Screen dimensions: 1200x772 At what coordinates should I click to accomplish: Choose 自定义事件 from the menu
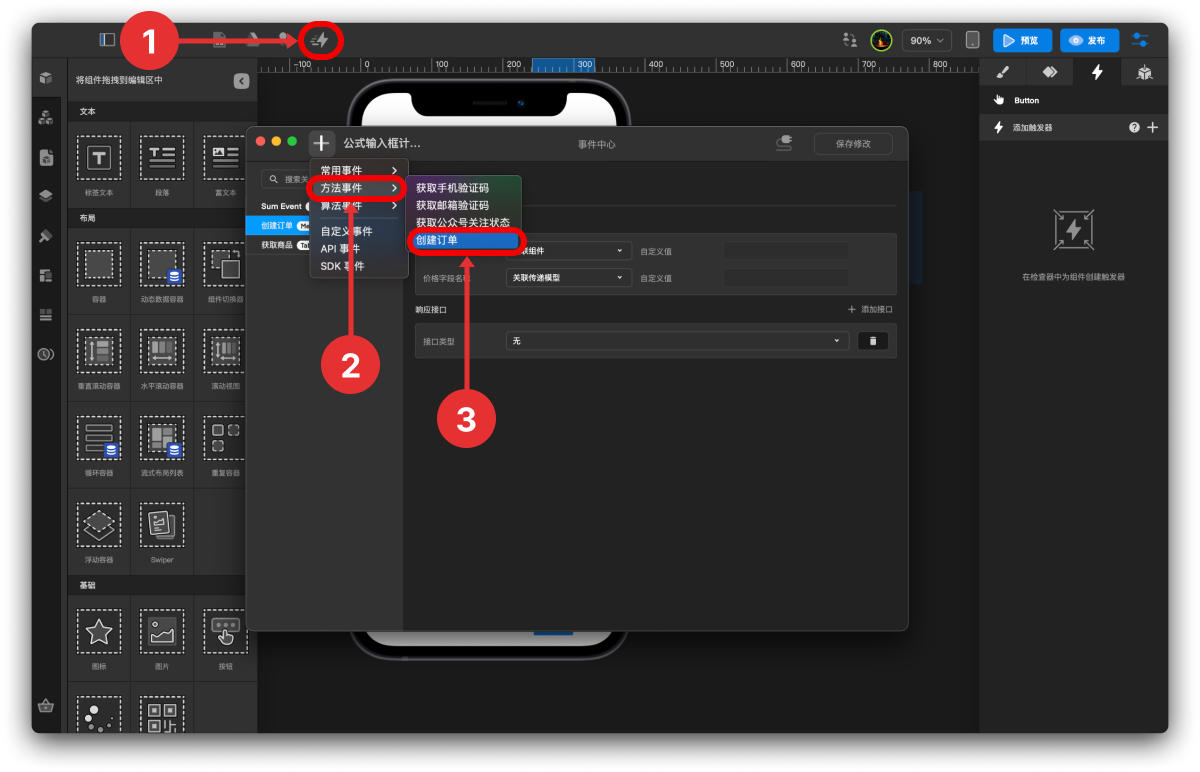[346, 231]
